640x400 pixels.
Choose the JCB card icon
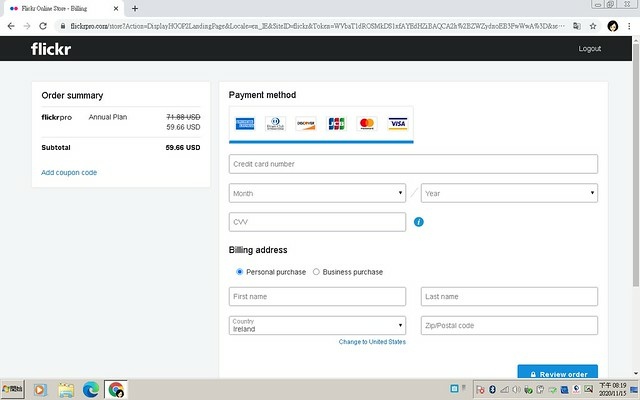pyautogui.click(x=336, y=124)
